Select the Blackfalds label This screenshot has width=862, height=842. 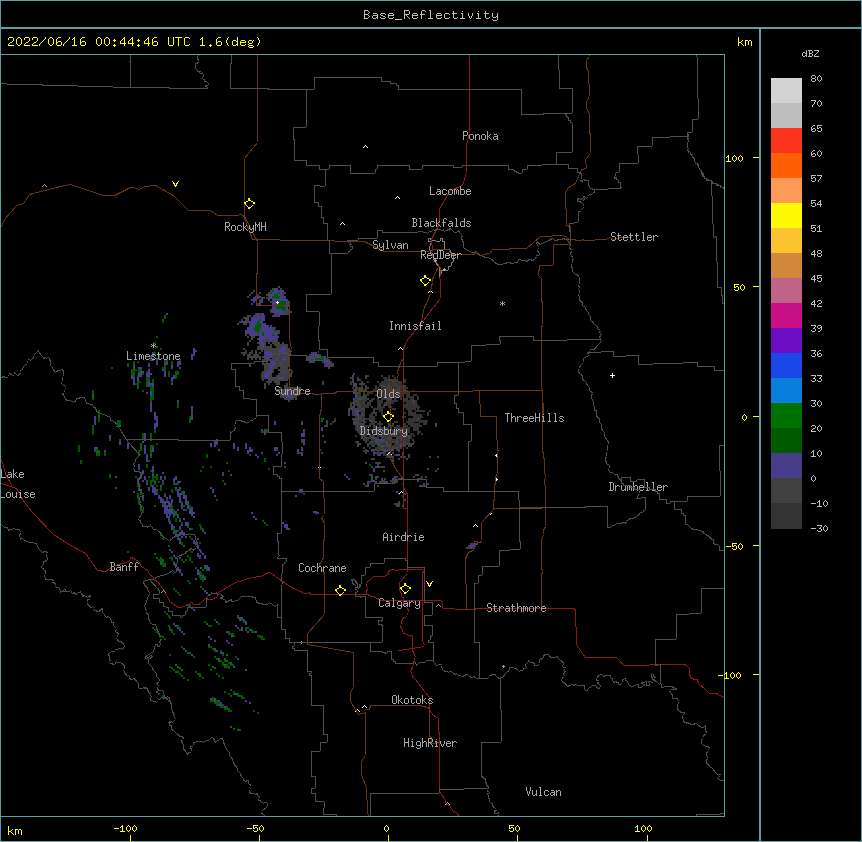click(x=441, y=223)
